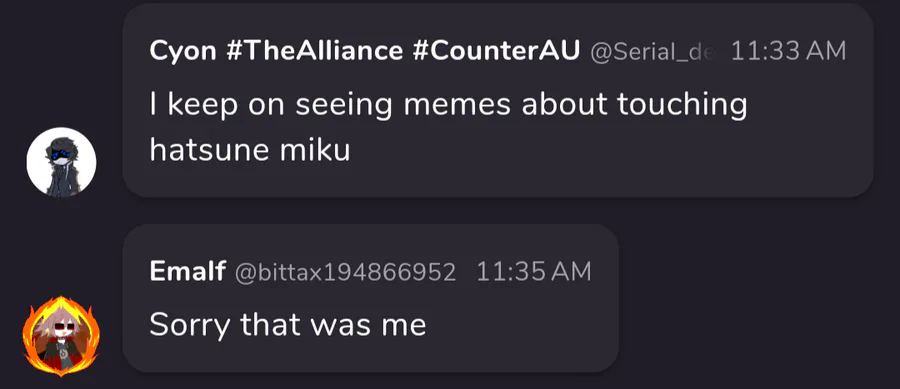Click the "hatsune miku" text line
The width and height of the screenshot is (900, 389).
[x=250, y=150]
